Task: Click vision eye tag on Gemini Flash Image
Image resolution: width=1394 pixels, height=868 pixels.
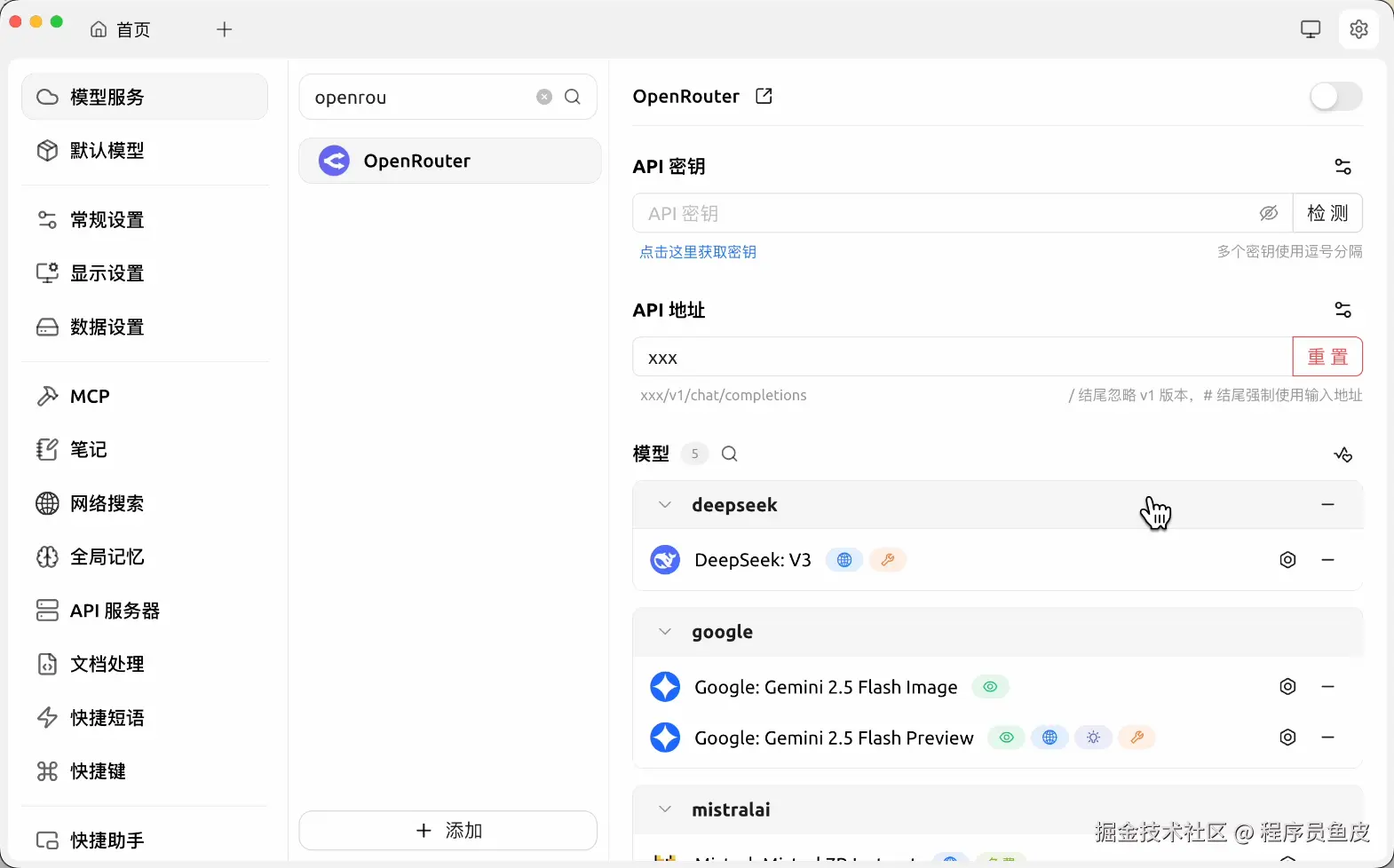Action: click(x=990, y=687)
